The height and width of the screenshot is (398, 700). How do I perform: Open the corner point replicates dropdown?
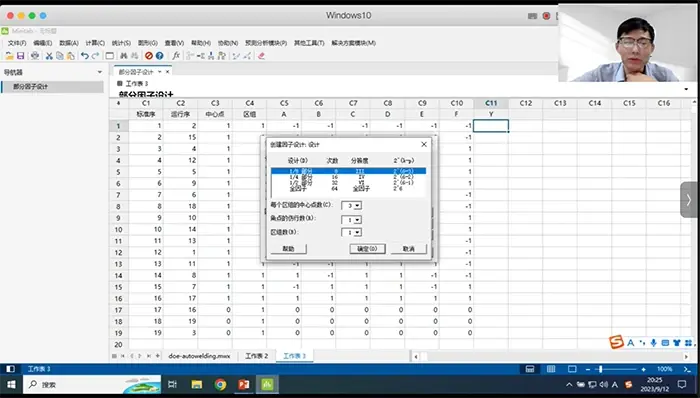[358, 220]
